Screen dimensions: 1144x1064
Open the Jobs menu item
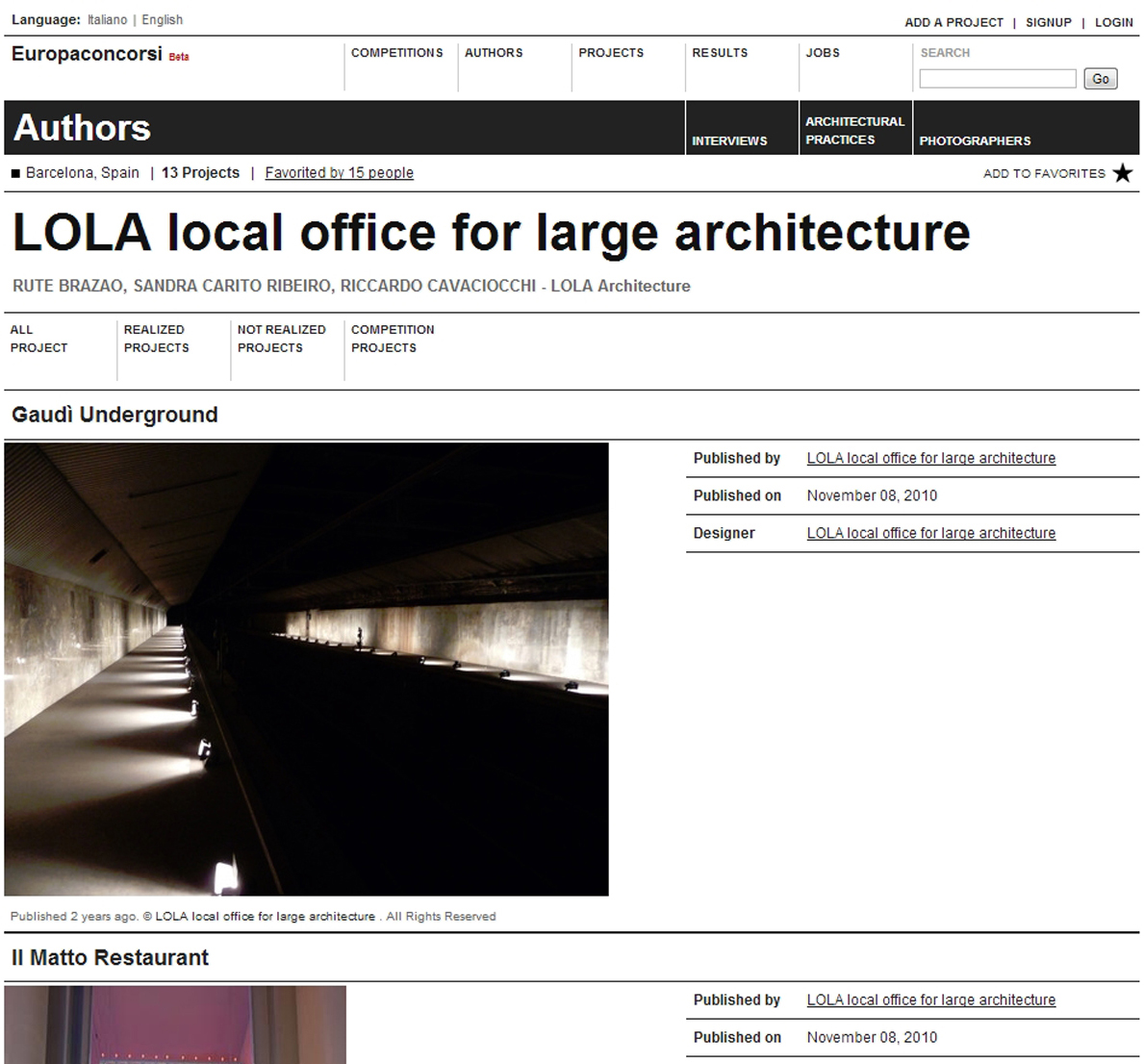(x=823, y=53)
